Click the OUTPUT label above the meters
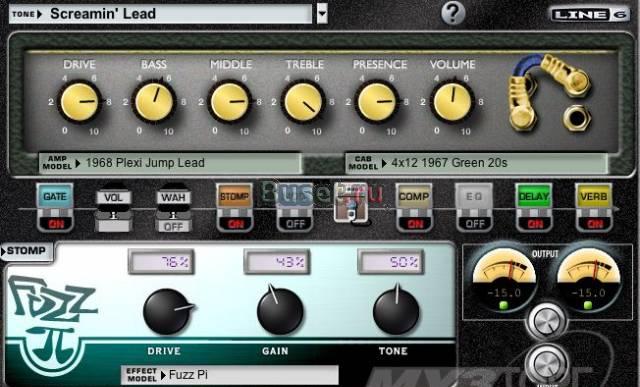 545,254
